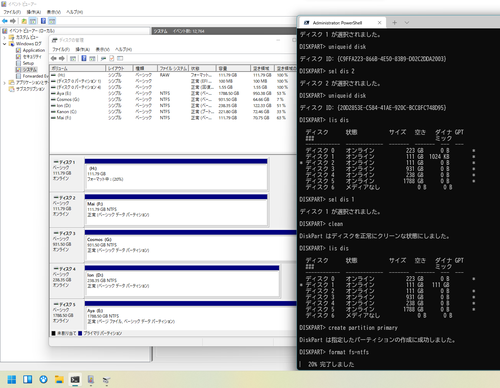
Task: Go back in Event Viewer toolbar
Action: pos(5,21)
